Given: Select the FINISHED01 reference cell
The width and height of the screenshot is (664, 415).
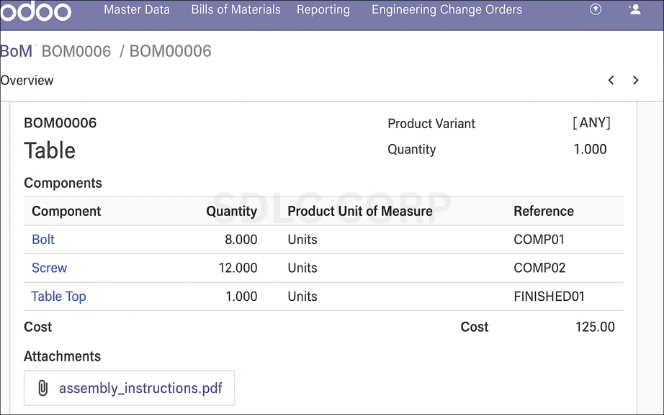Looking at the screenshot, I should coord(549,296).
